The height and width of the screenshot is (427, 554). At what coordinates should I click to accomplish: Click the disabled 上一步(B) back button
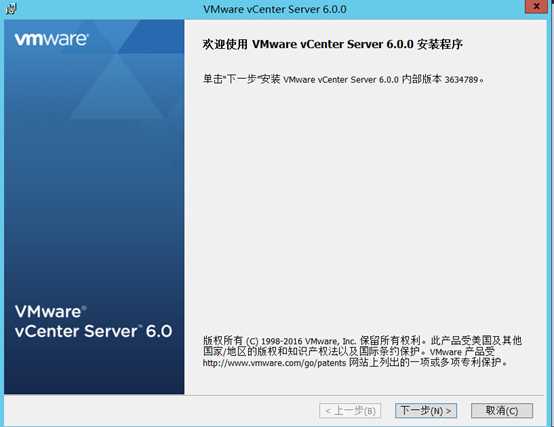coord(350,410)
